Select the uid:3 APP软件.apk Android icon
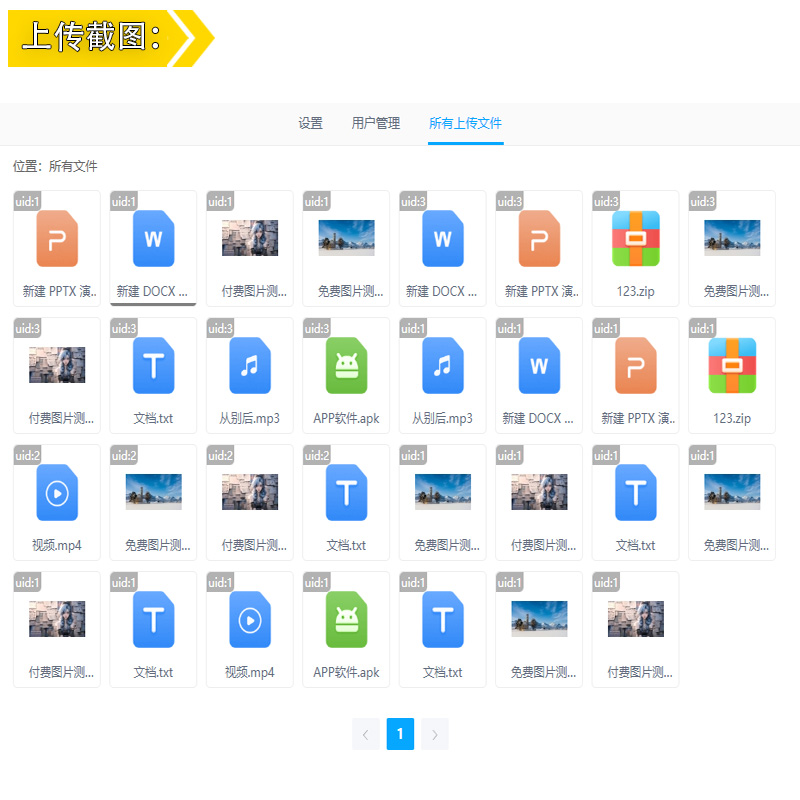This screenshot has height=800, width=800. pos(346,365)
